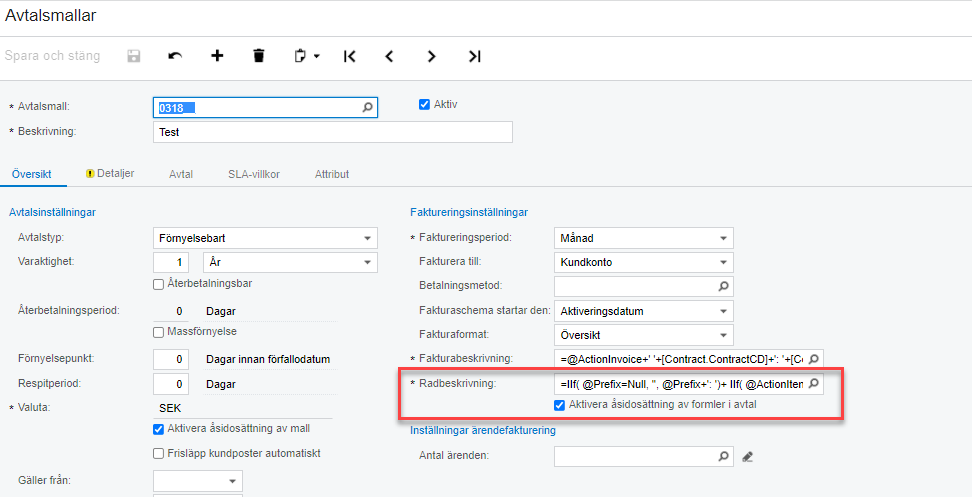Click Spara och stäng button

pos(53,56)
